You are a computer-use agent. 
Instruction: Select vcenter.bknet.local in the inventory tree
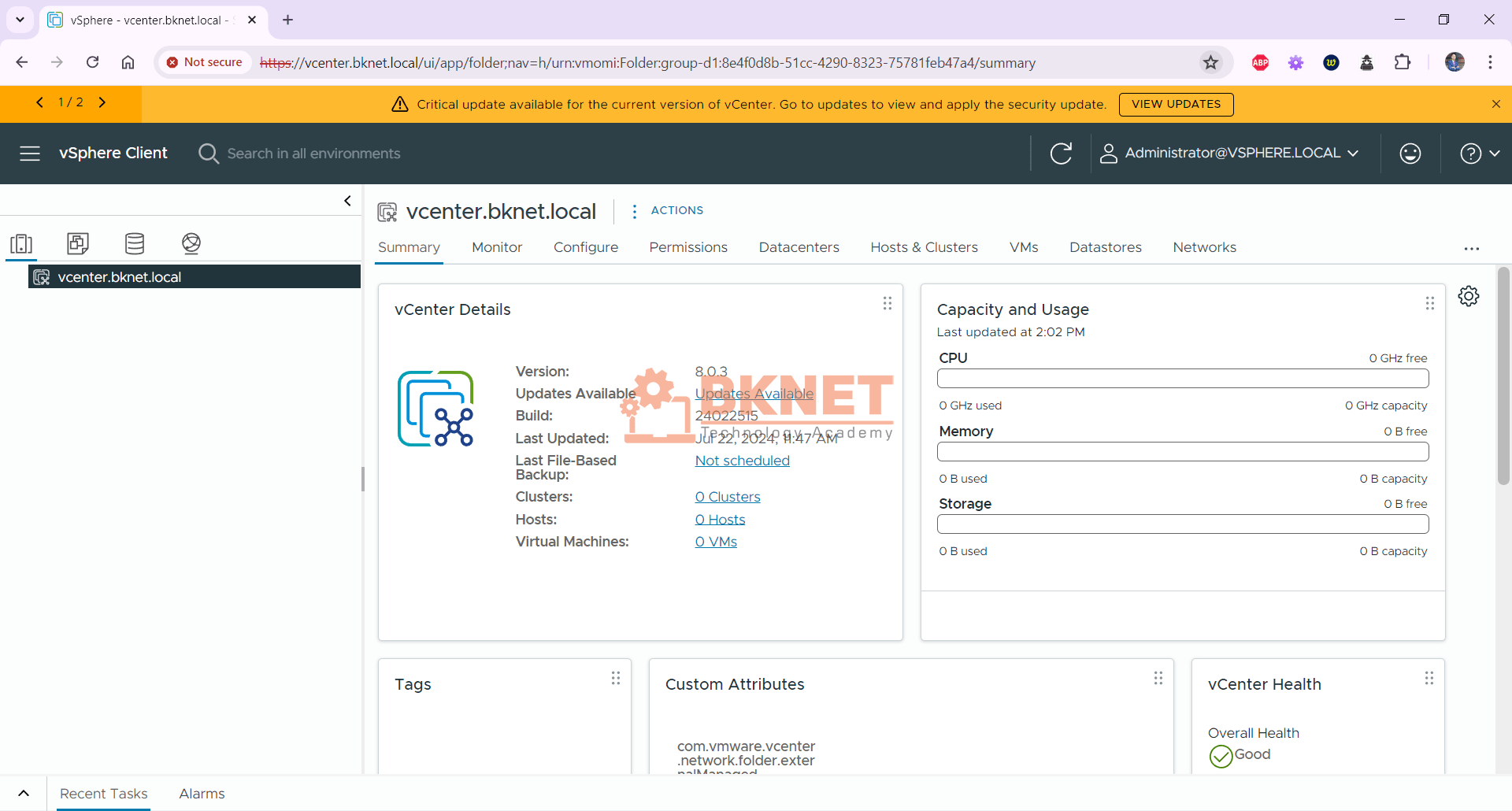[x=120, y=276]
